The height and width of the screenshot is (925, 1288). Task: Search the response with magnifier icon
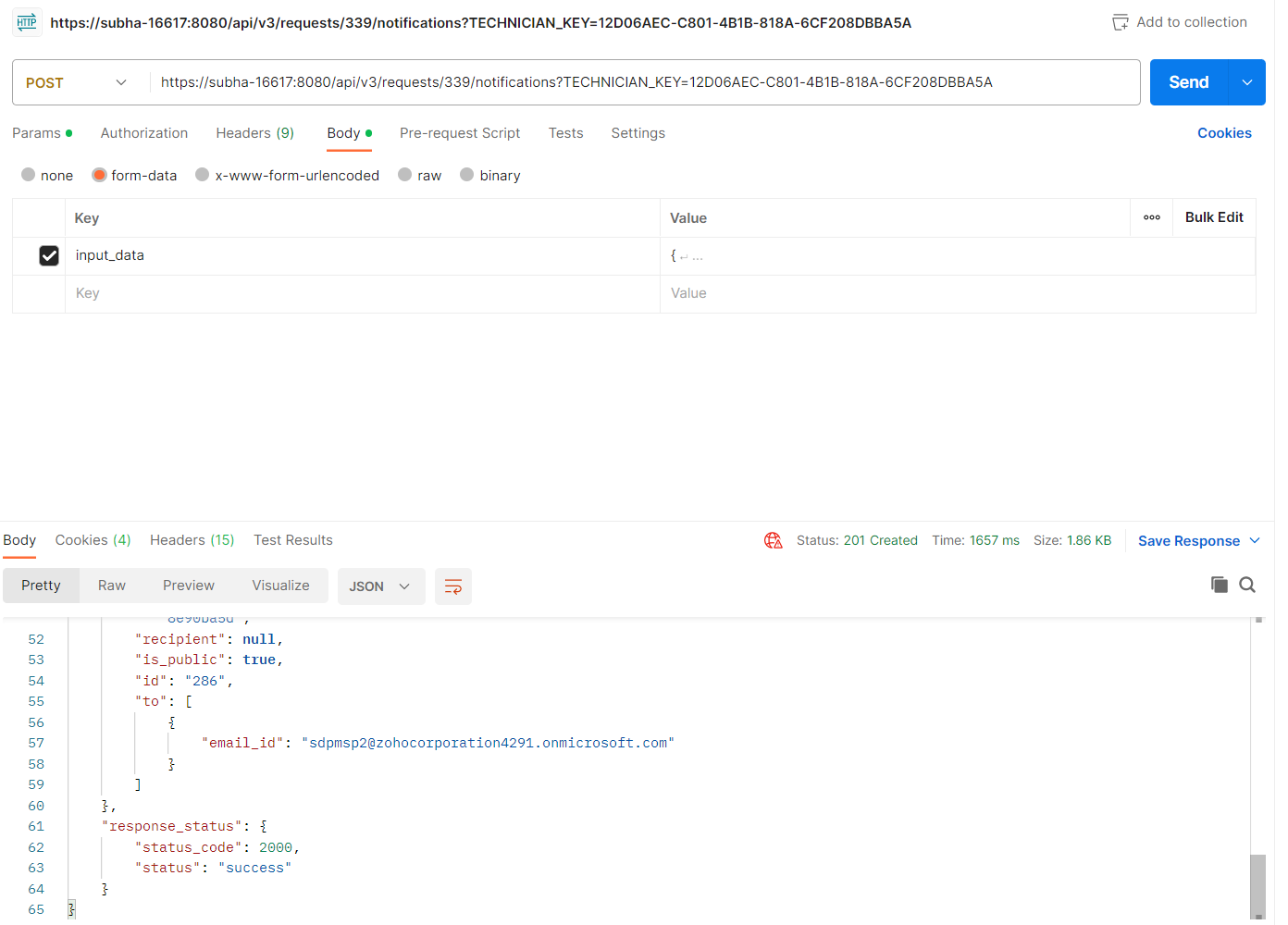coord(1247,585)
